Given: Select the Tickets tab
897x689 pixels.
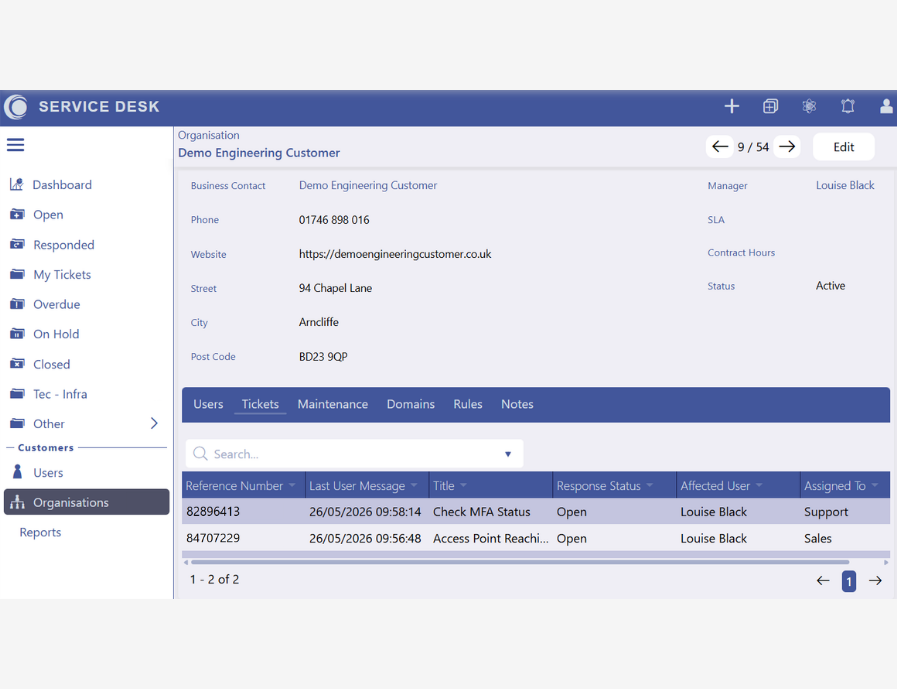Looking at the screenshot, I should [260, 404].
